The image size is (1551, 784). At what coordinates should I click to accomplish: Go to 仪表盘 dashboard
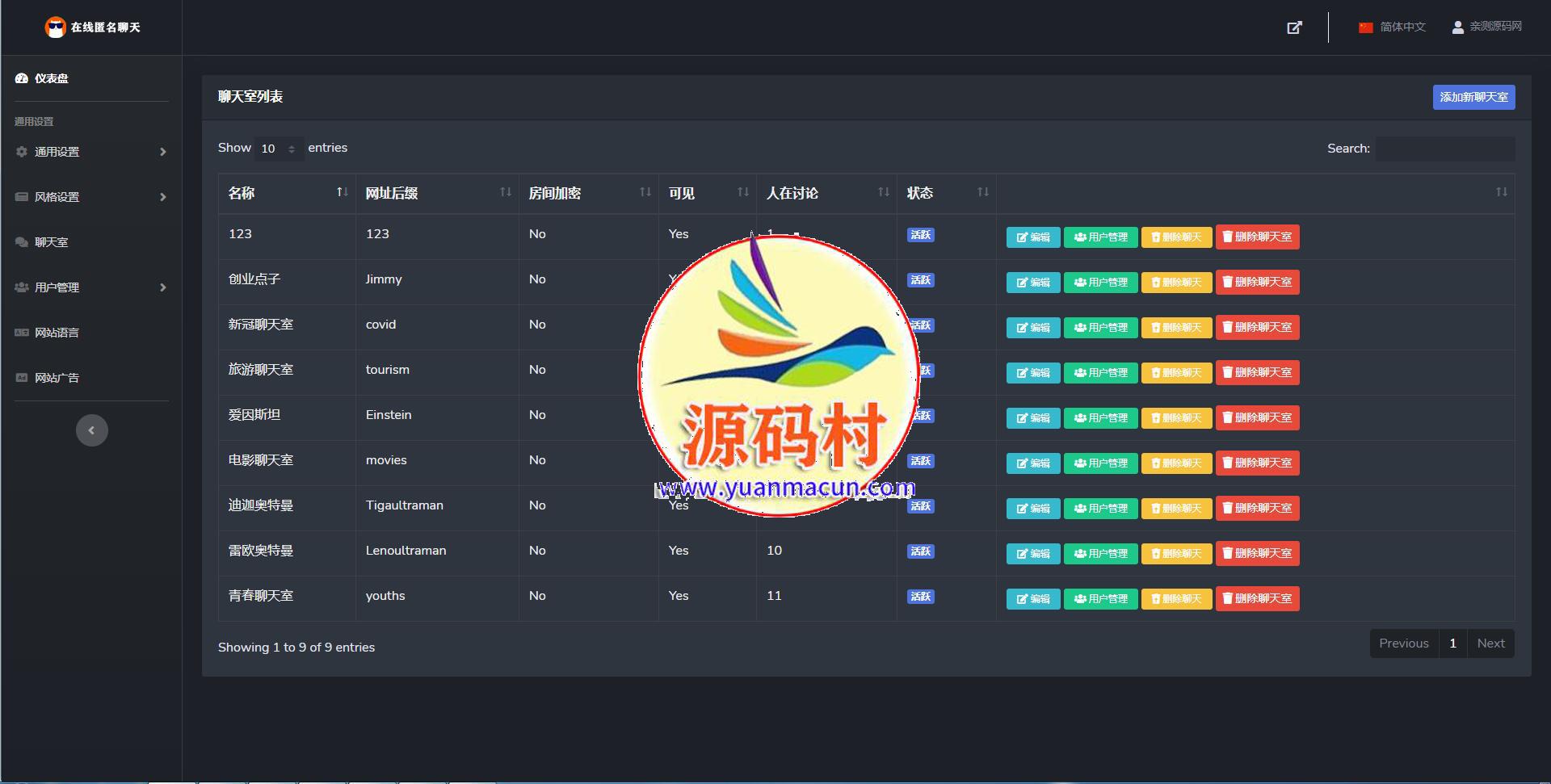51,78
